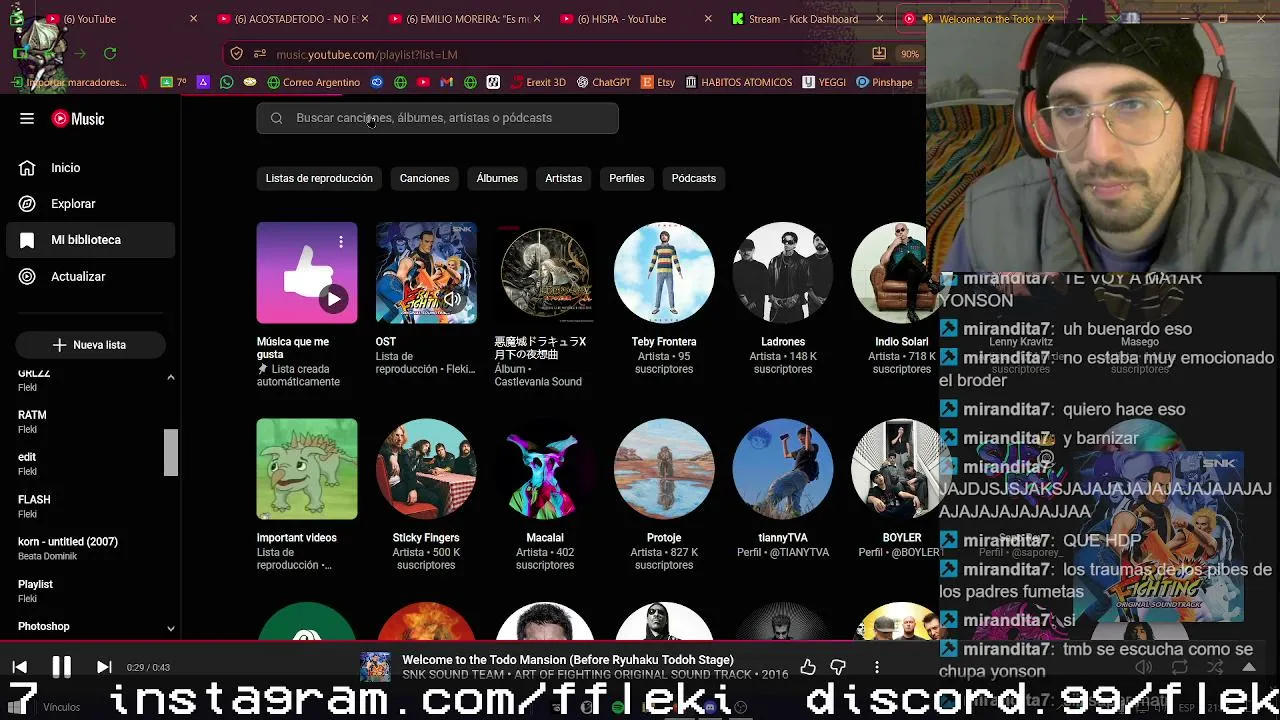Open the 90% zoom level indicator
The image size is (1280, 720).
[909, 54]
